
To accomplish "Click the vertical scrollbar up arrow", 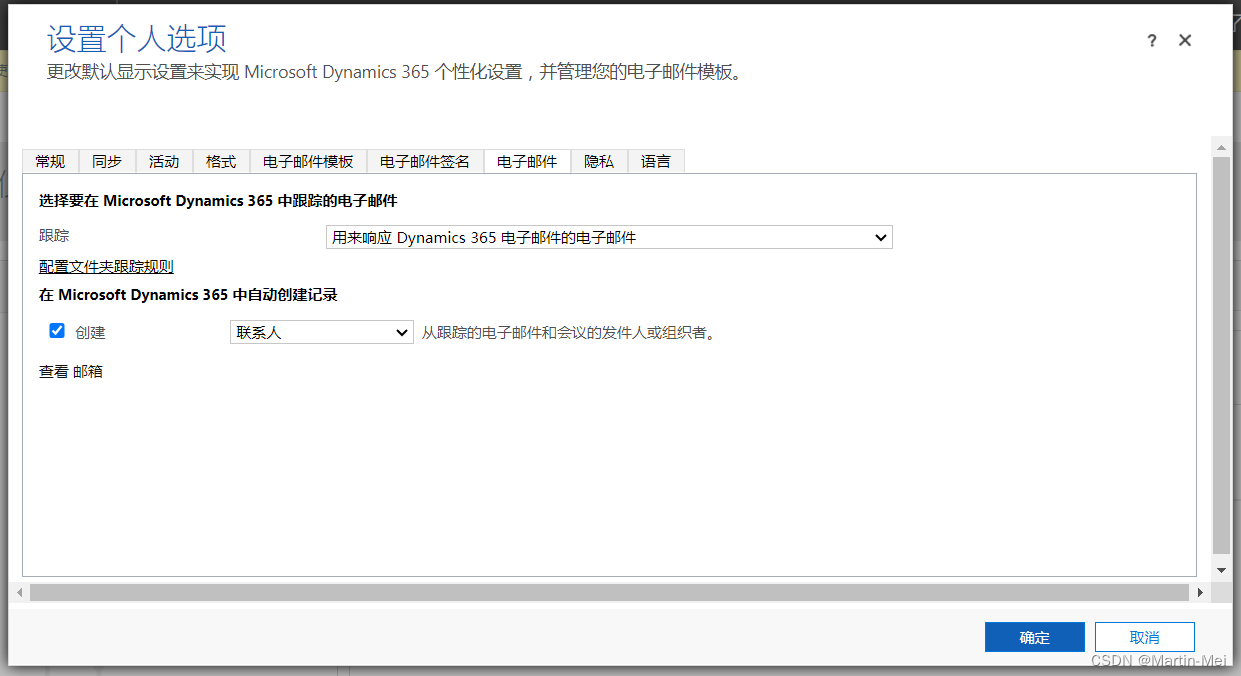I will pyautogui.click(x=1221, y=146).
